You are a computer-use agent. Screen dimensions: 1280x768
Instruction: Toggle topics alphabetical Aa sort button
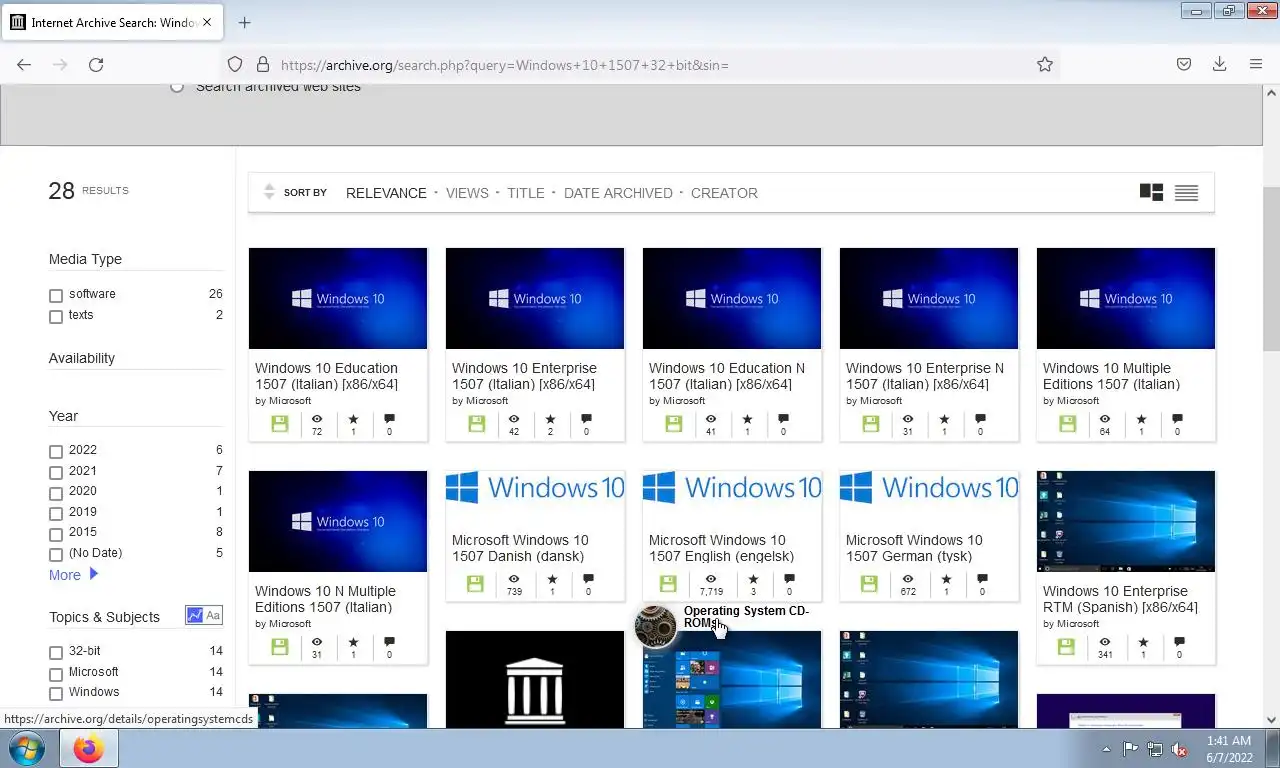tap(213, 616)
